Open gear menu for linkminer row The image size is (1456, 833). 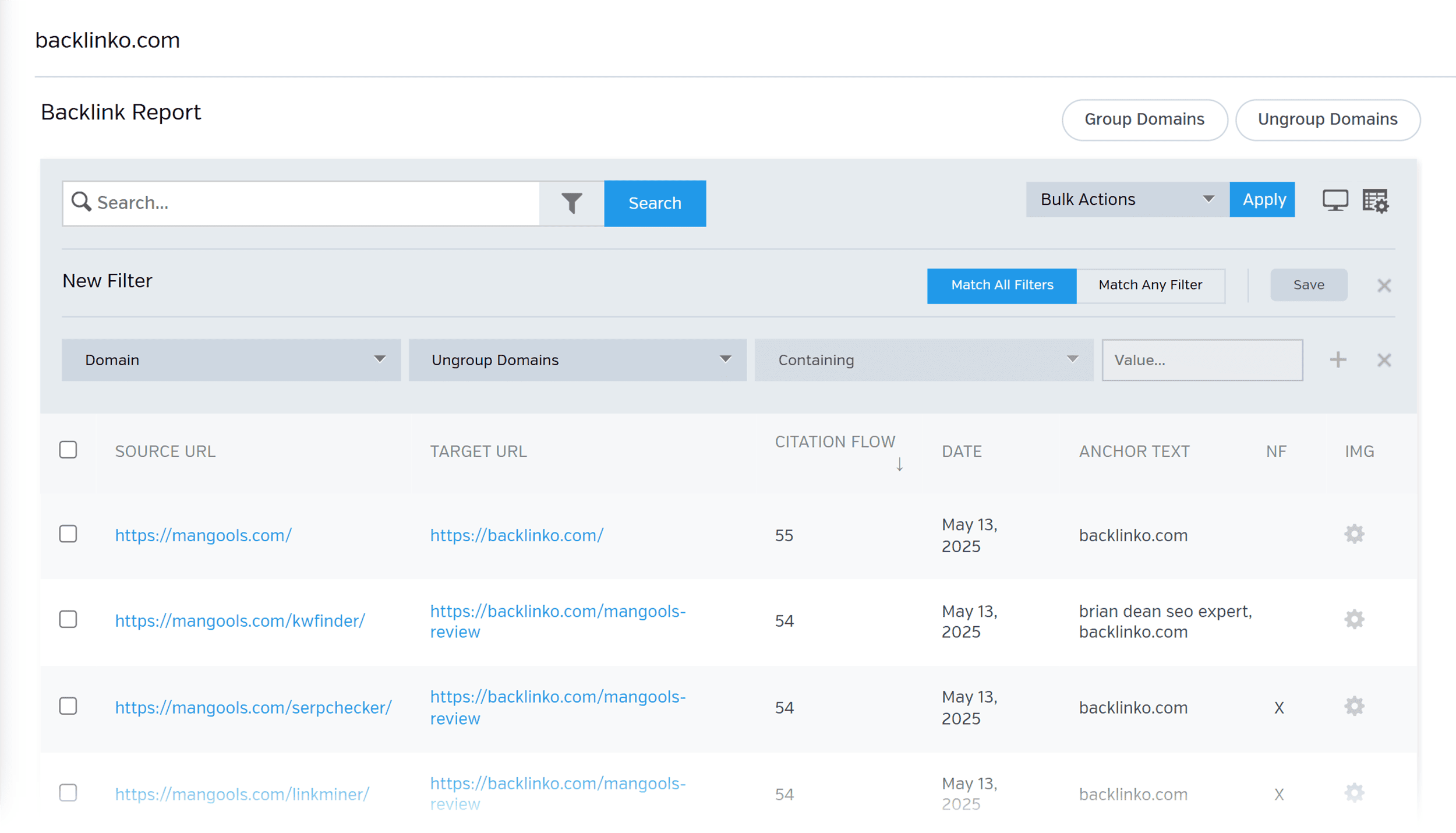point(1354,792)
